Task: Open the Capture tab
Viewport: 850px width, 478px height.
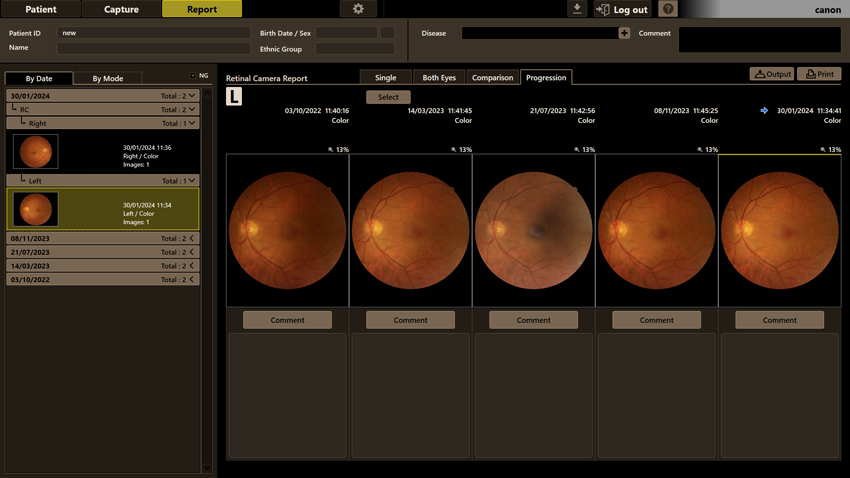Action: (121, 9)
